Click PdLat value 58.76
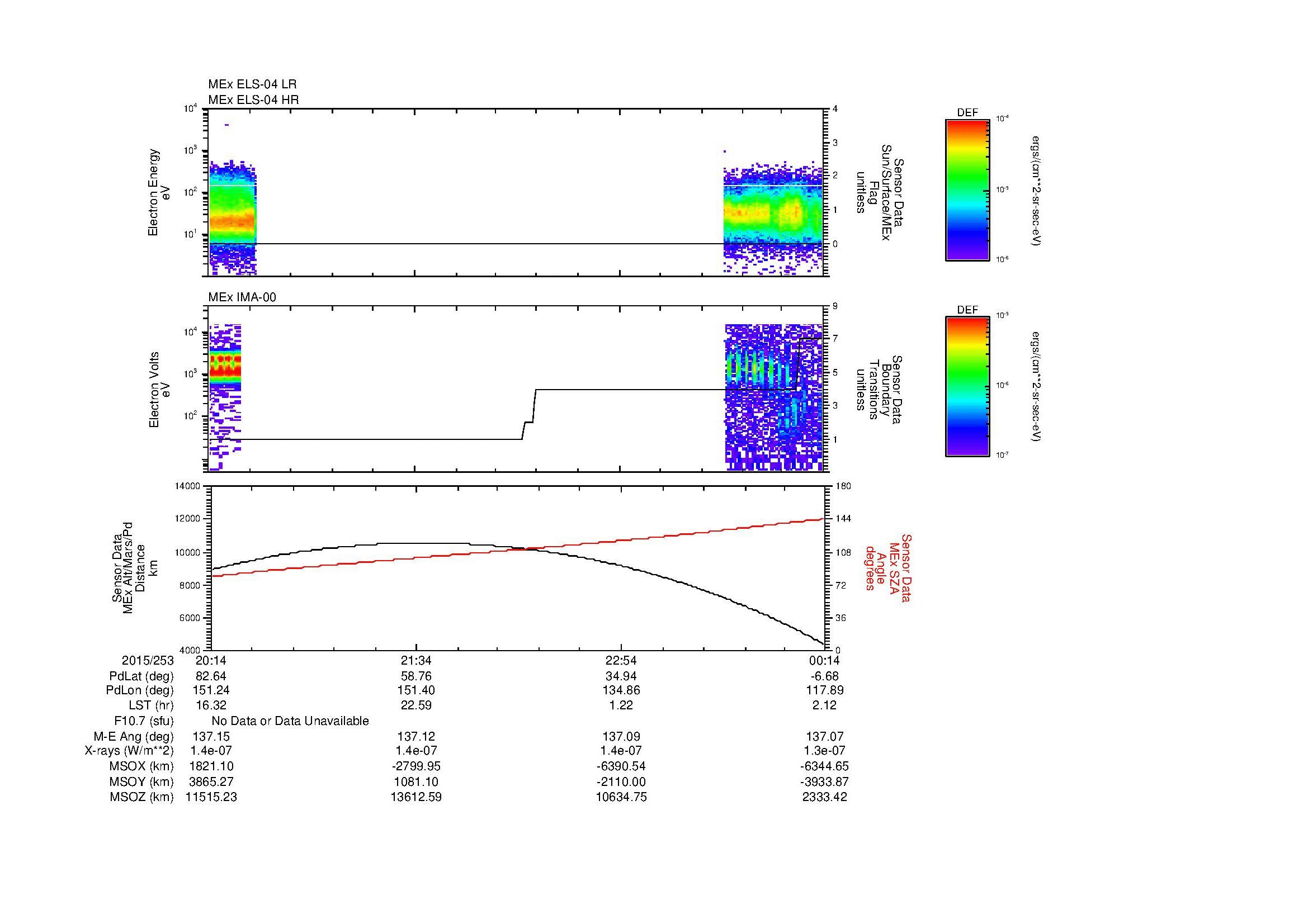The width and height of the screenshot is (1308, 924). (416, 676)
